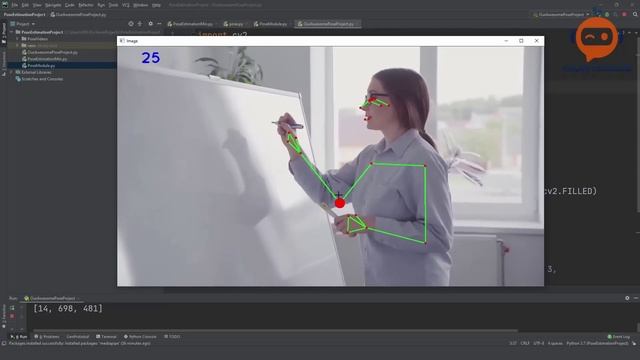Switch to the PoseModule.py editor tab
This screenshot has width=640, height=360.
[x=270, y=24]
